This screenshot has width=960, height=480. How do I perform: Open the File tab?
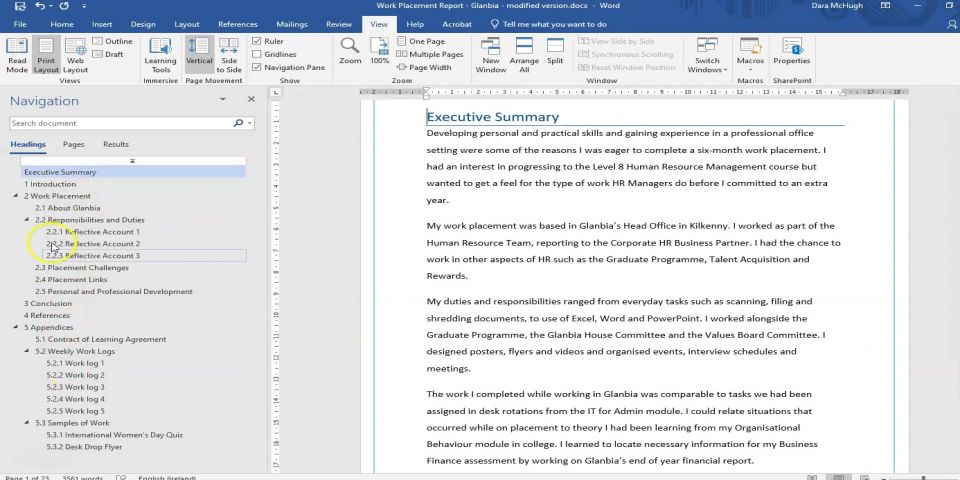pos(20,24)
